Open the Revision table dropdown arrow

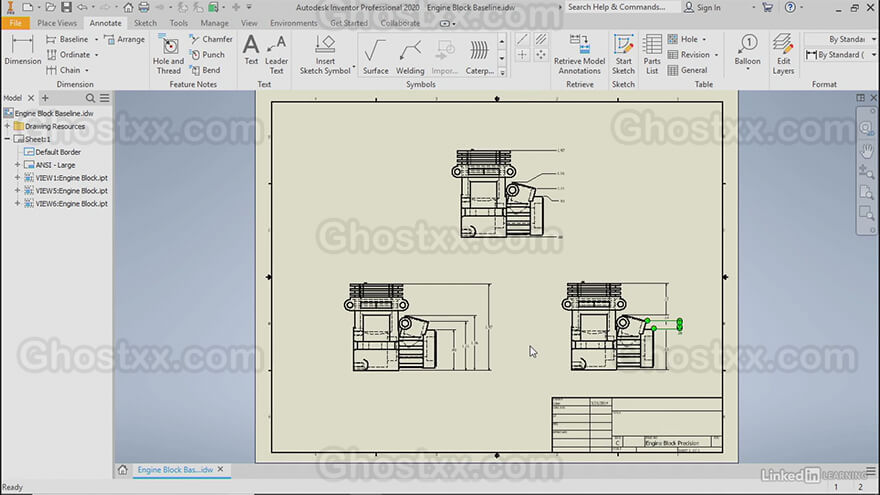coord(716,55)
